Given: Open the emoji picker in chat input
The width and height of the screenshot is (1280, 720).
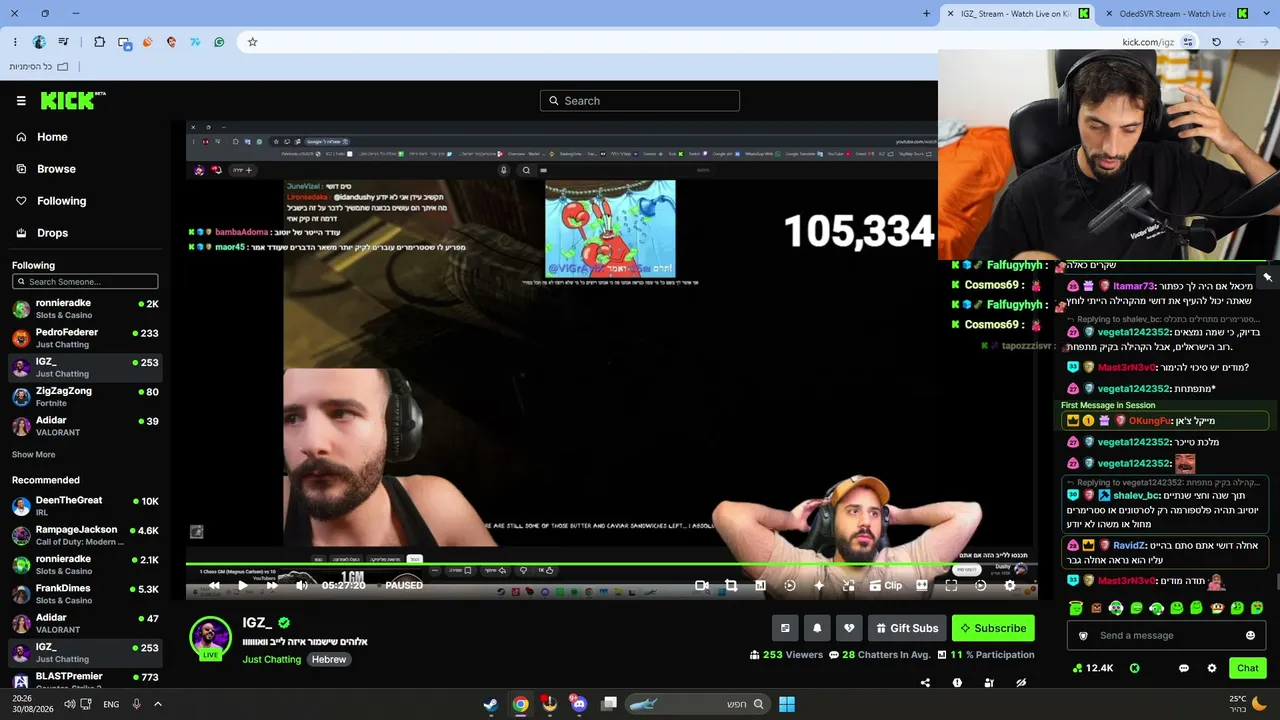Looking at the screenshot, I should 1250,636.
